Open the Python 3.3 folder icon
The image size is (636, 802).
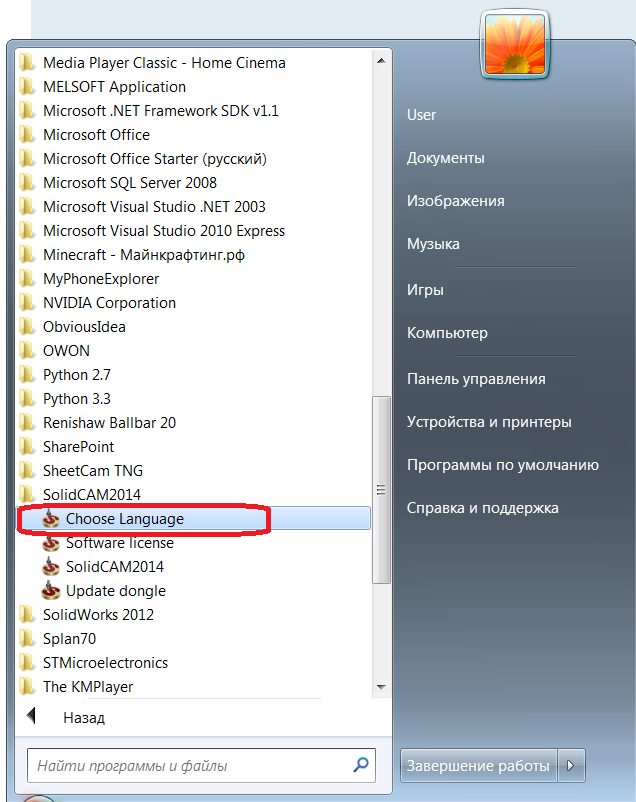27,399
